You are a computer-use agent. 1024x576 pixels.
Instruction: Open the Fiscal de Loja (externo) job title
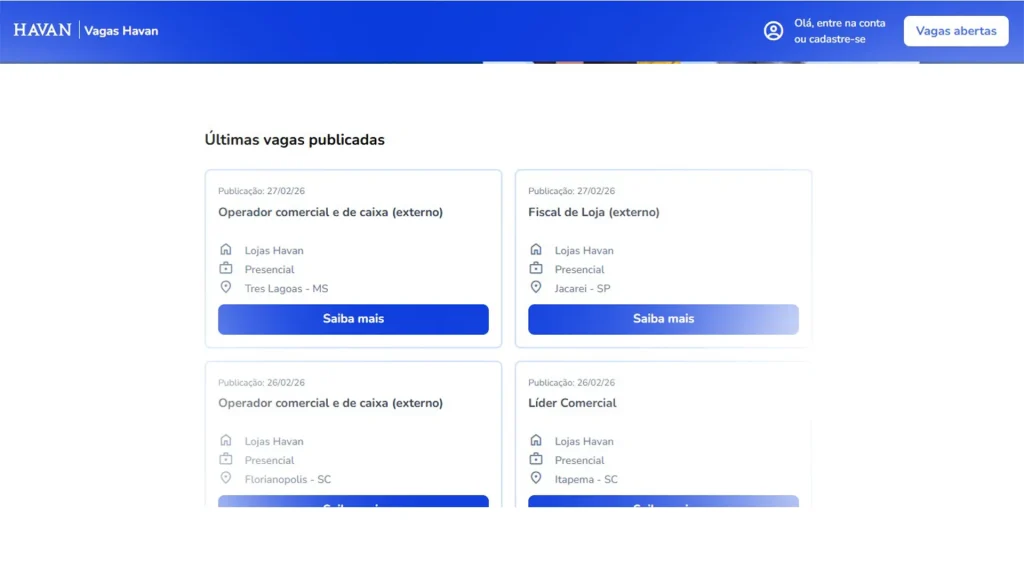coord(593,212)
